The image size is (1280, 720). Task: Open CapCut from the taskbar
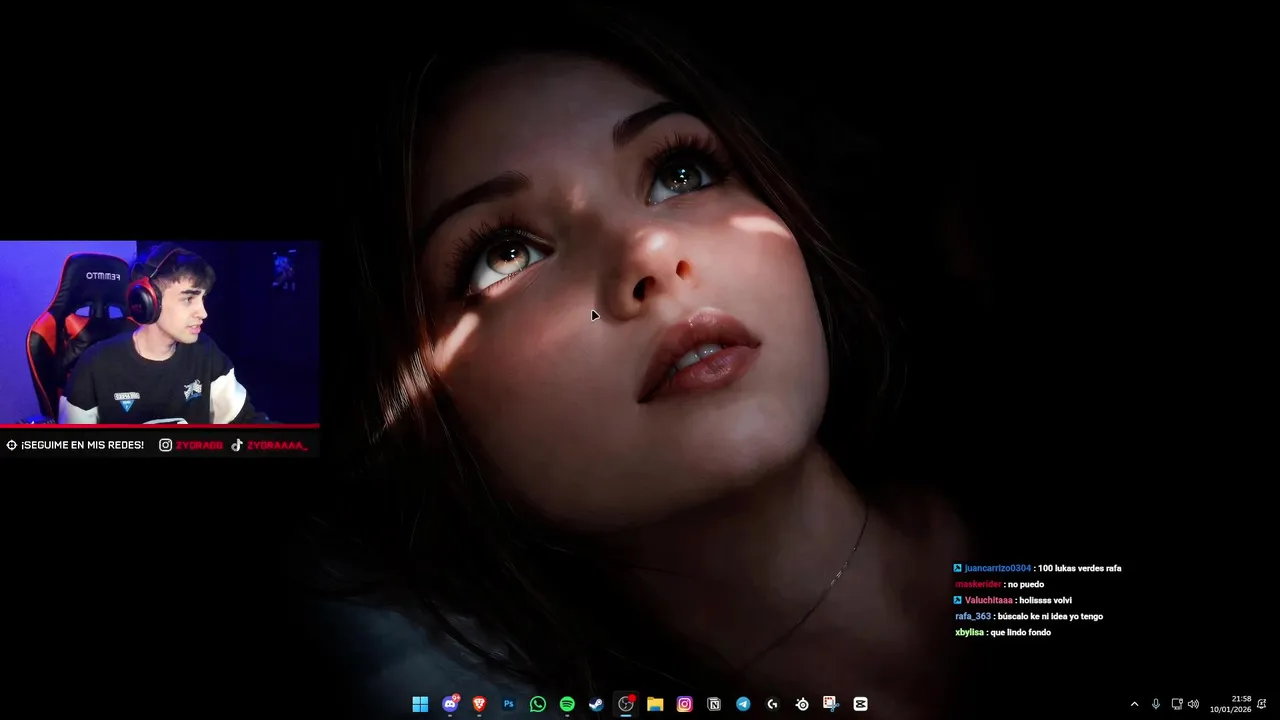coord(860,704)
